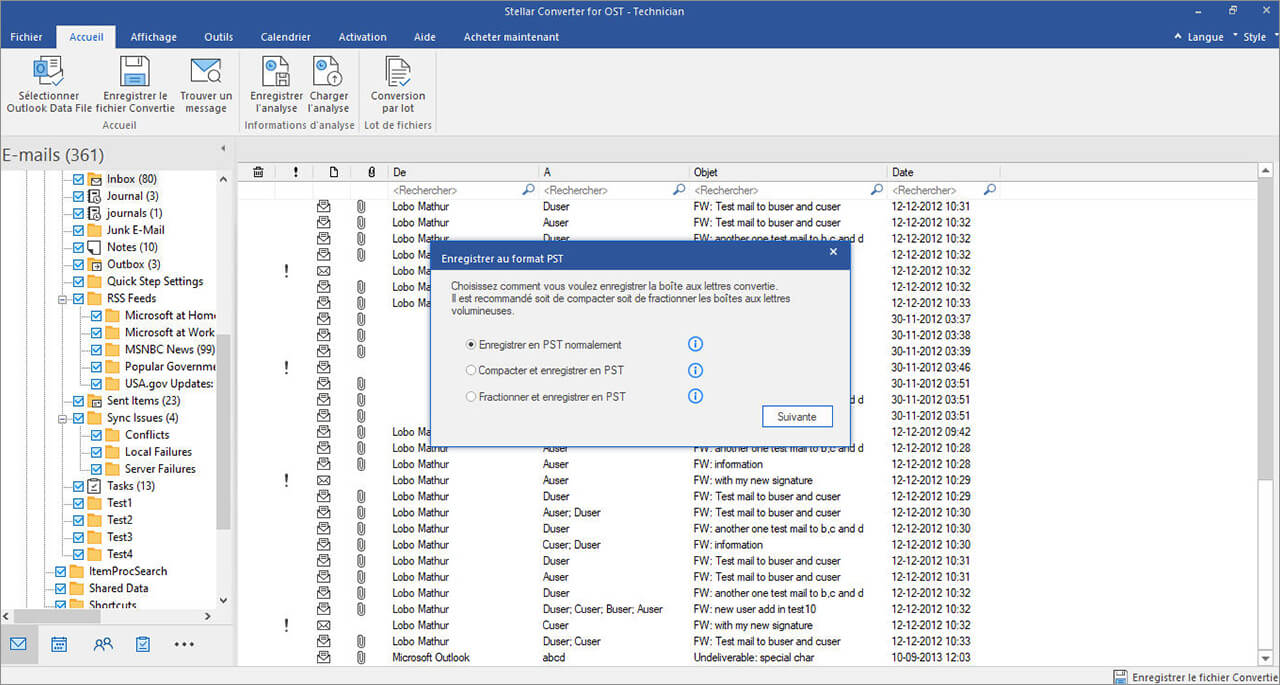Screen dimensions: 1280x685
Task: Switch to mail view in bottom bar
Action: (x=18, y=644)
